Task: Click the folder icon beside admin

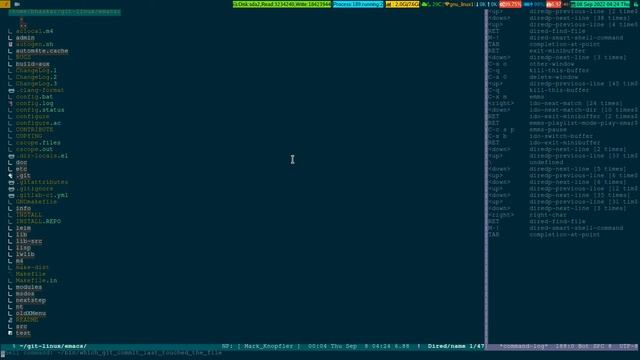Action: pos(11,38)
